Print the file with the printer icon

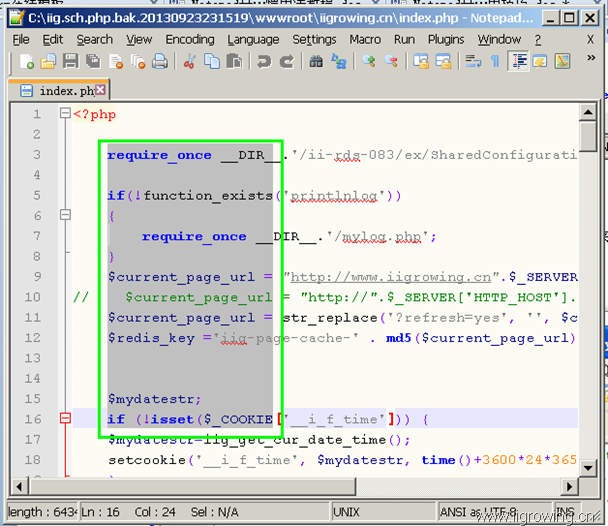tap(160, 62)
